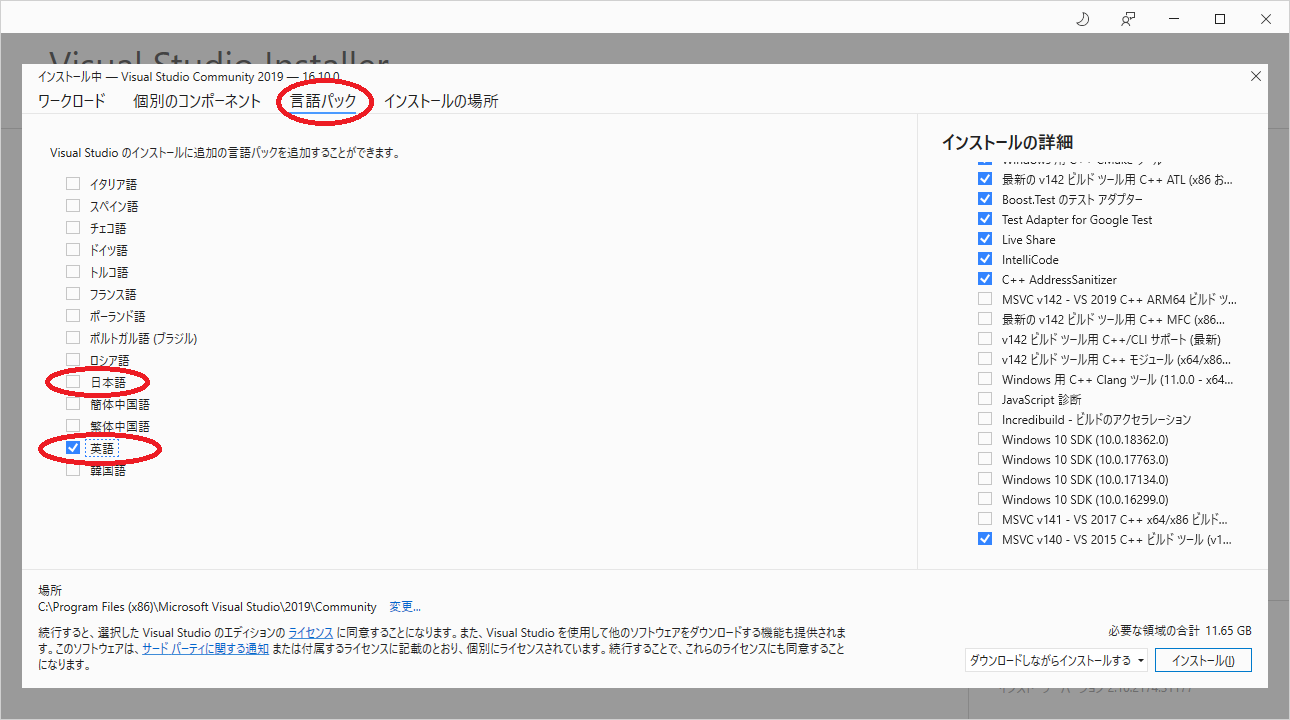Open the サードパーティに関する通知 link
1290x720 pixels.
pyautogui.click(x=206, y=647)
